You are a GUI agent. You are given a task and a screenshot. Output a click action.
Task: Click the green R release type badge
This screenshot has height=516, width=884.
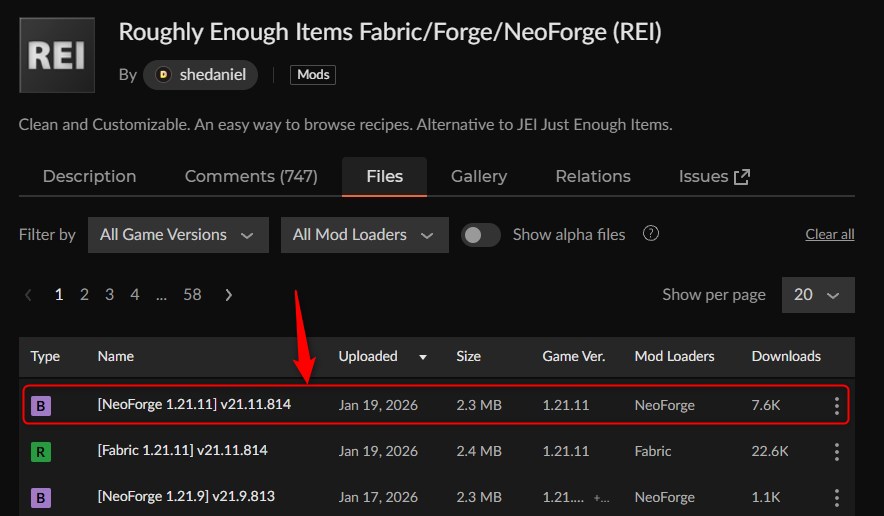[41, 452]
